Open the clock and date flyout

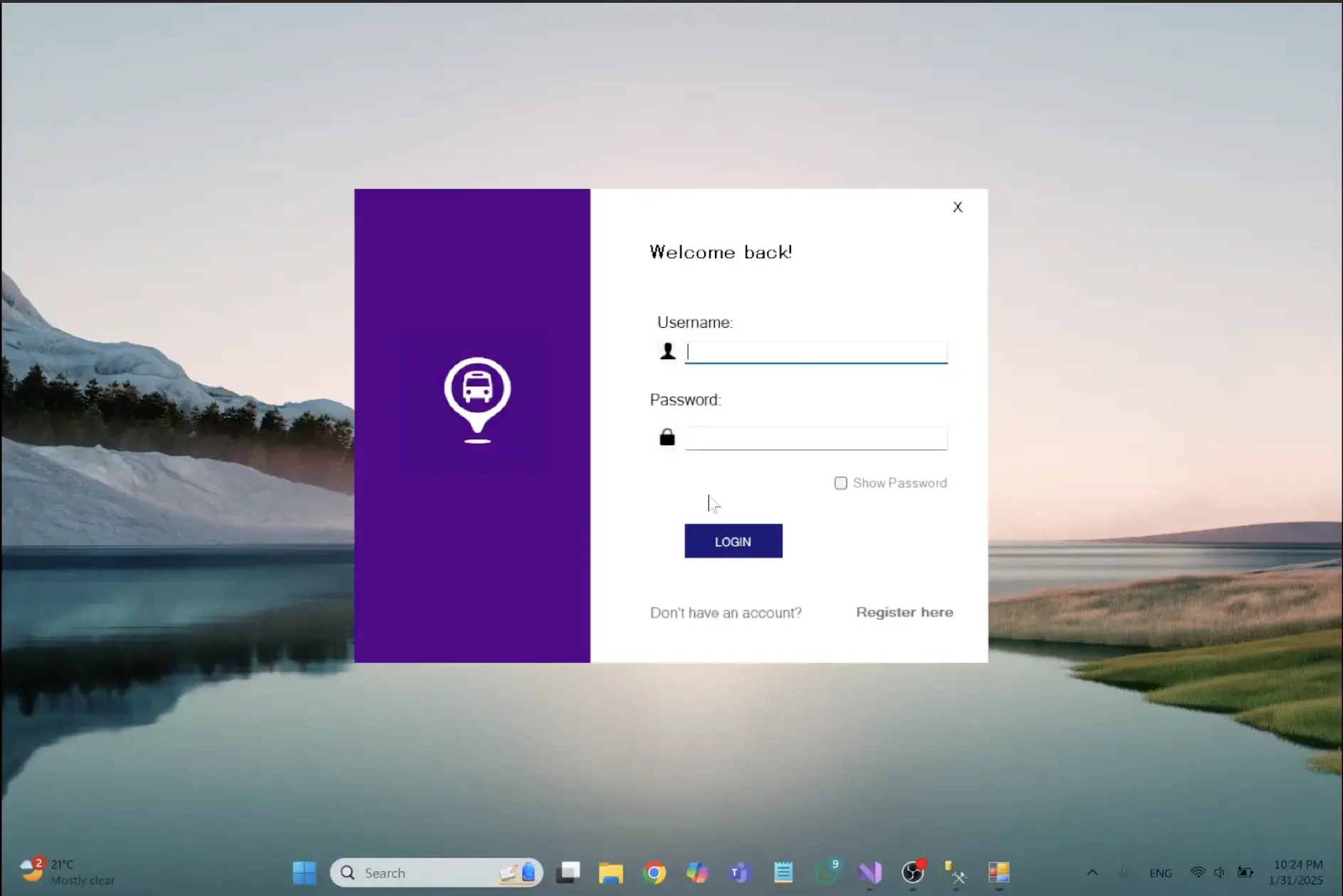point(1297,873)
